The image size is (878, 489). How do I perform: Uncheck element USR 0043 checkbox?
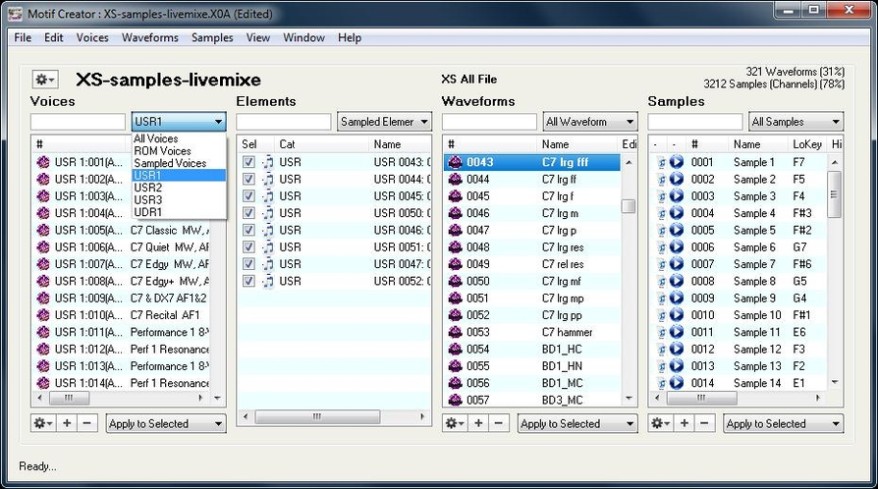tap(249, 162)
